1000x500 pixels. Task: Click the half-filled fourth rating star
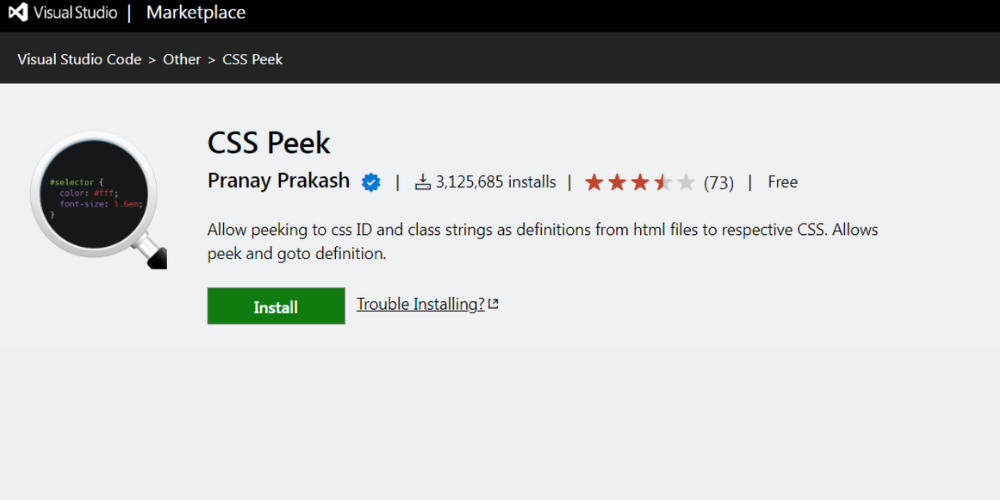pyautogui.click(x=663, y=182)
